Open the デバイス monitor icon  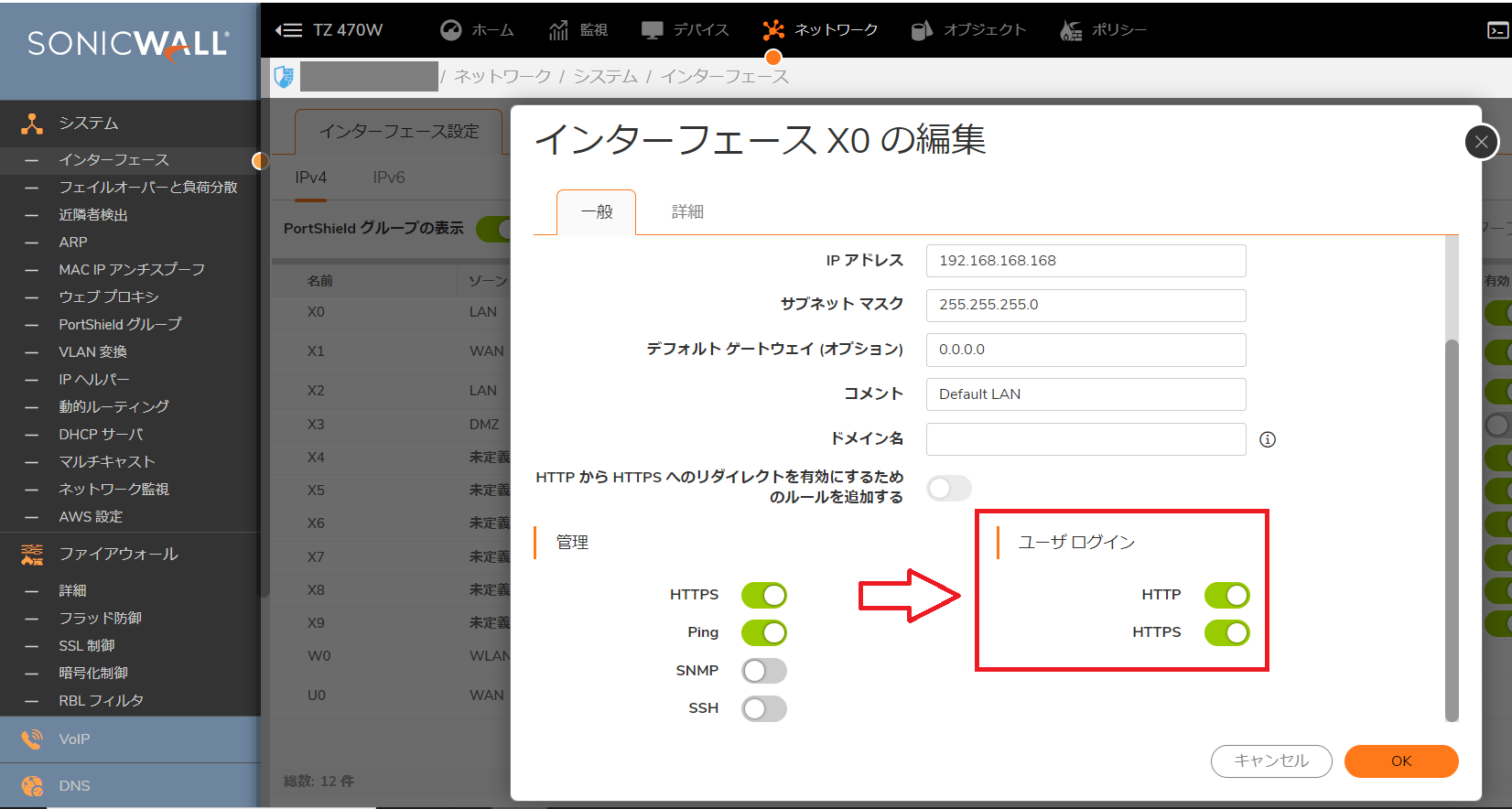point(652,30)
